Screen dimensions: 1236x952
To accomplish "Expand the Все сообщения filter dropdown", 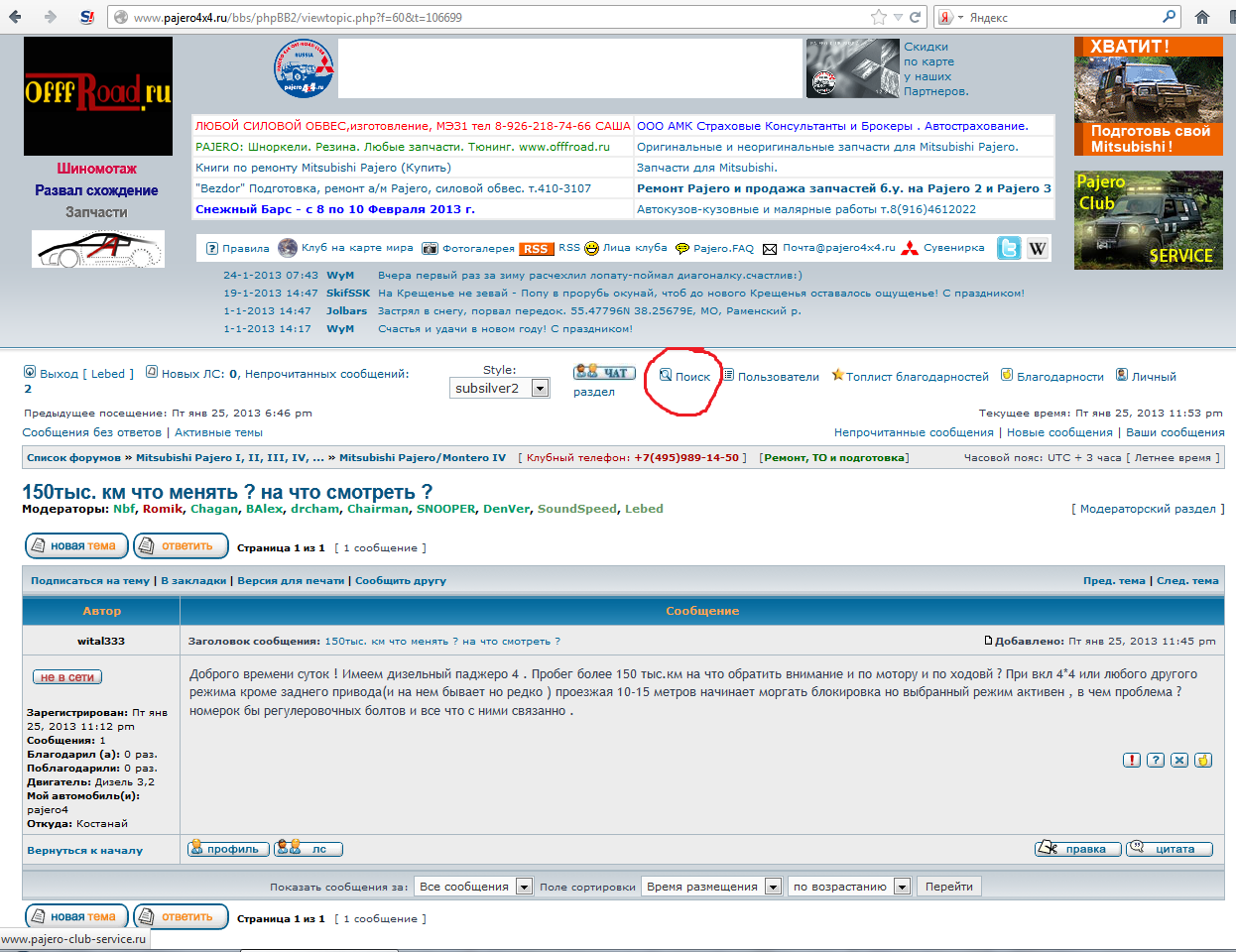I will click(x=473, y=887).
